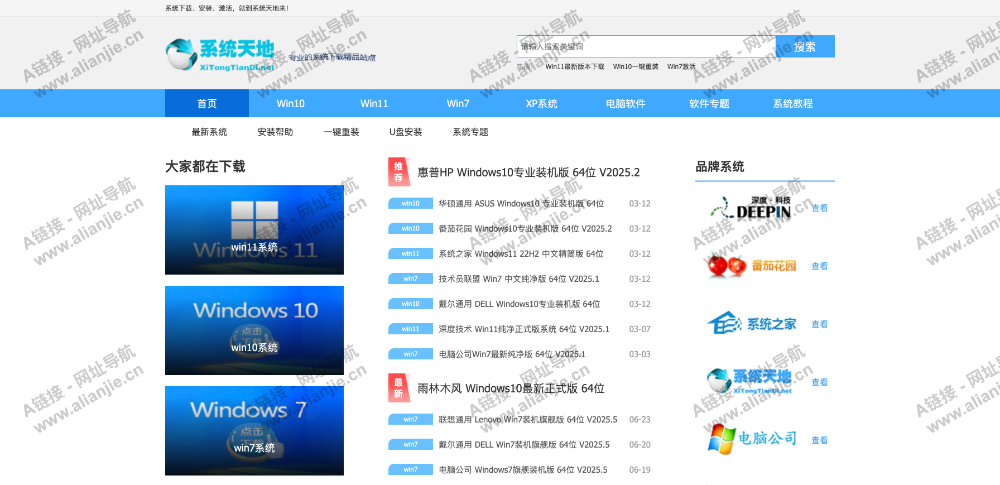Image resolution: width=1000 pixels, height=485 pixels.
Task: Open 技术员联盟 Win7 中文纯净版 link
Action: click(x=519, y=279)
